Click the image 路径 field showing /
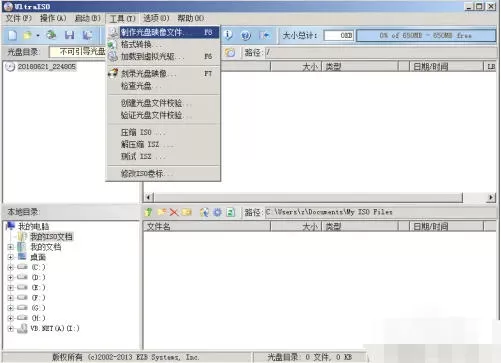The height and width of the screenshot is (363, 501). pyautogui.click(x=381, y=52)
